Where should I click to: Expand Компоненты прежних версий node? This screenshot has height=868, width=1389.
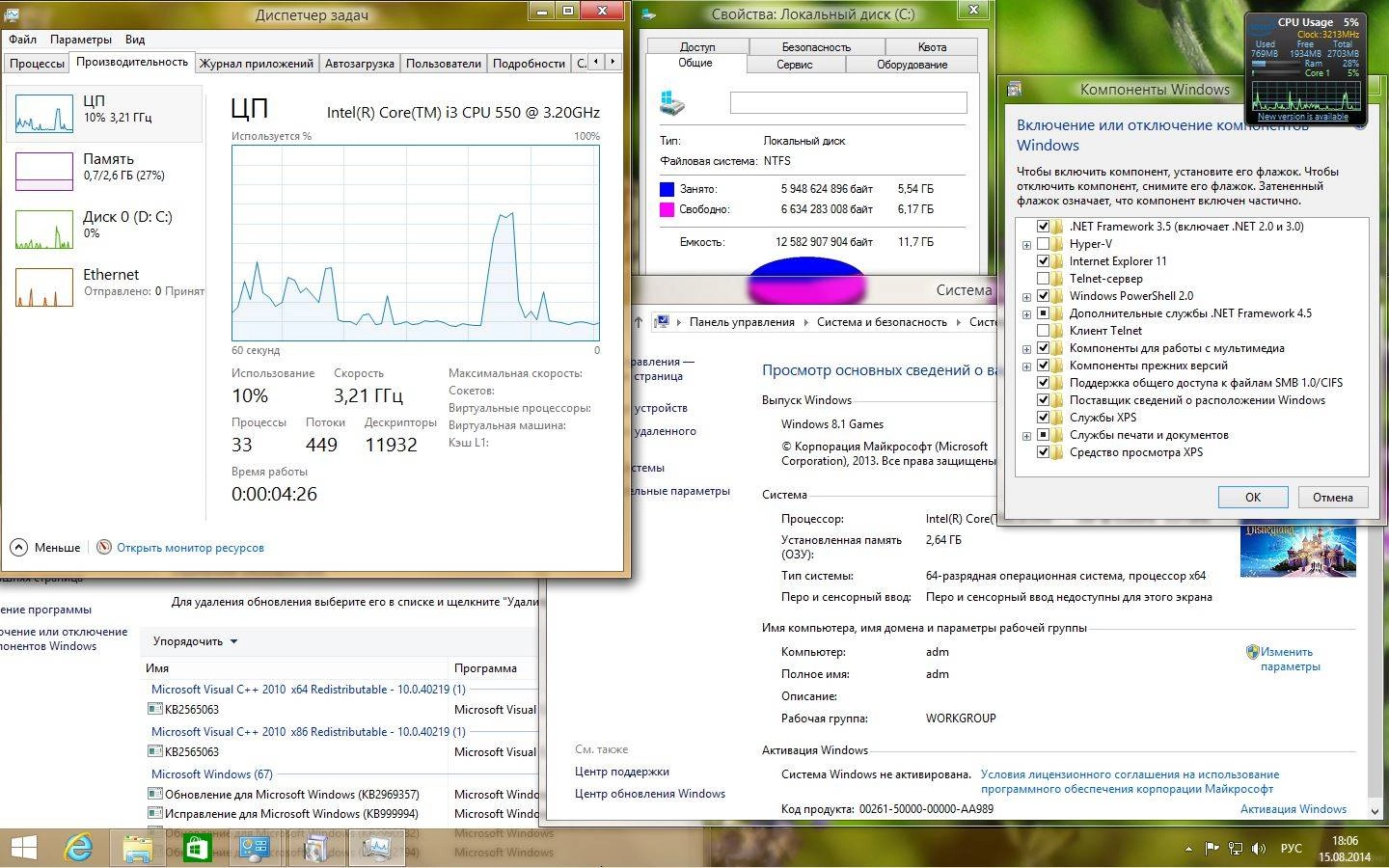(1027, 366)
